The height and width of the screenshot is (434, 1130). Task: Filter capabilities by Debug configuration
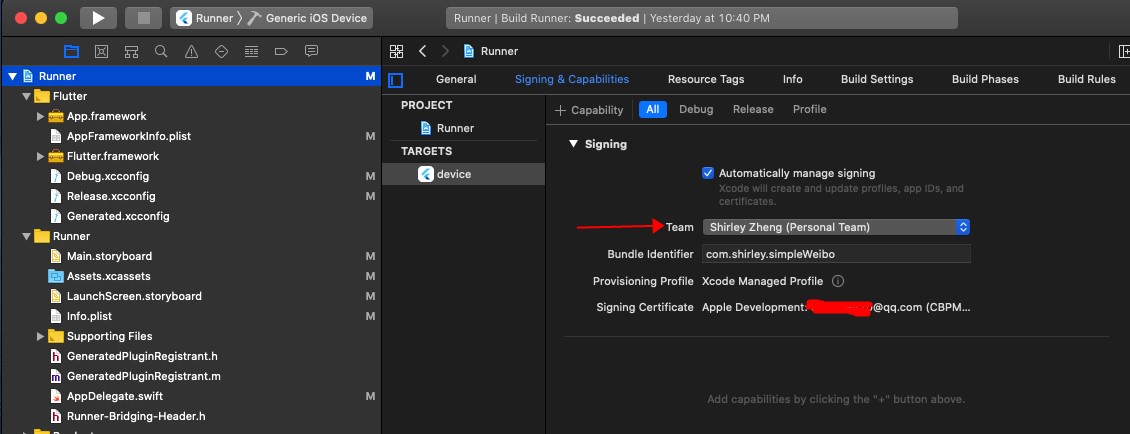tap(696, 110)
